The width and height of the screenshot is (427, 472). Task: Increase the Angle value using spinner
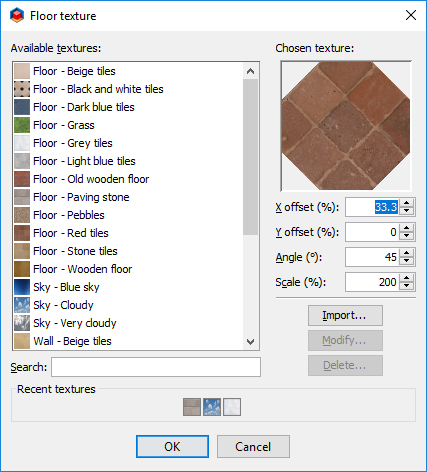point(407,253)
